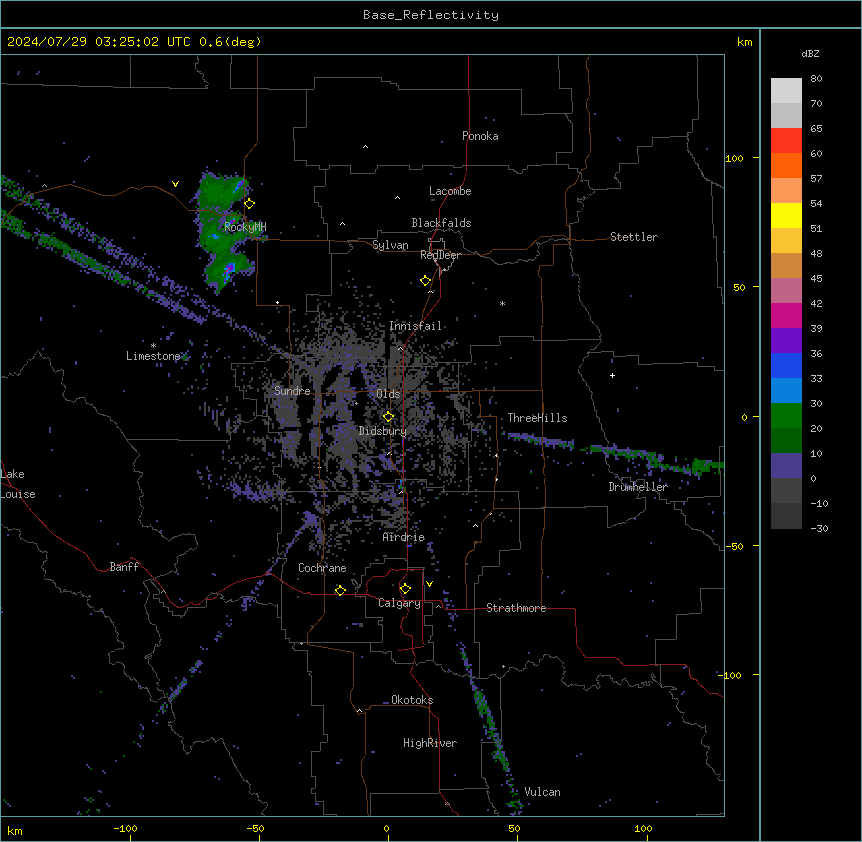This screenshot has width=862, height=842.
Task: Click the Limestone label
Action: point(153,356)
